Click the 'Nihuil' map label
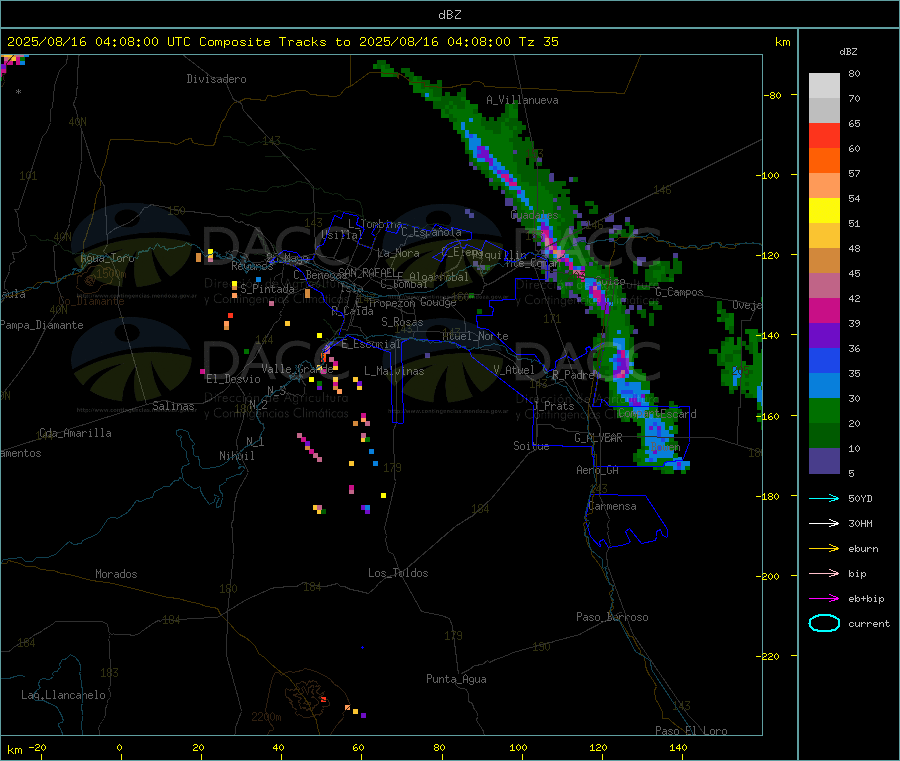The width and height of the screenshot is (900, 761). coord(236,456)
